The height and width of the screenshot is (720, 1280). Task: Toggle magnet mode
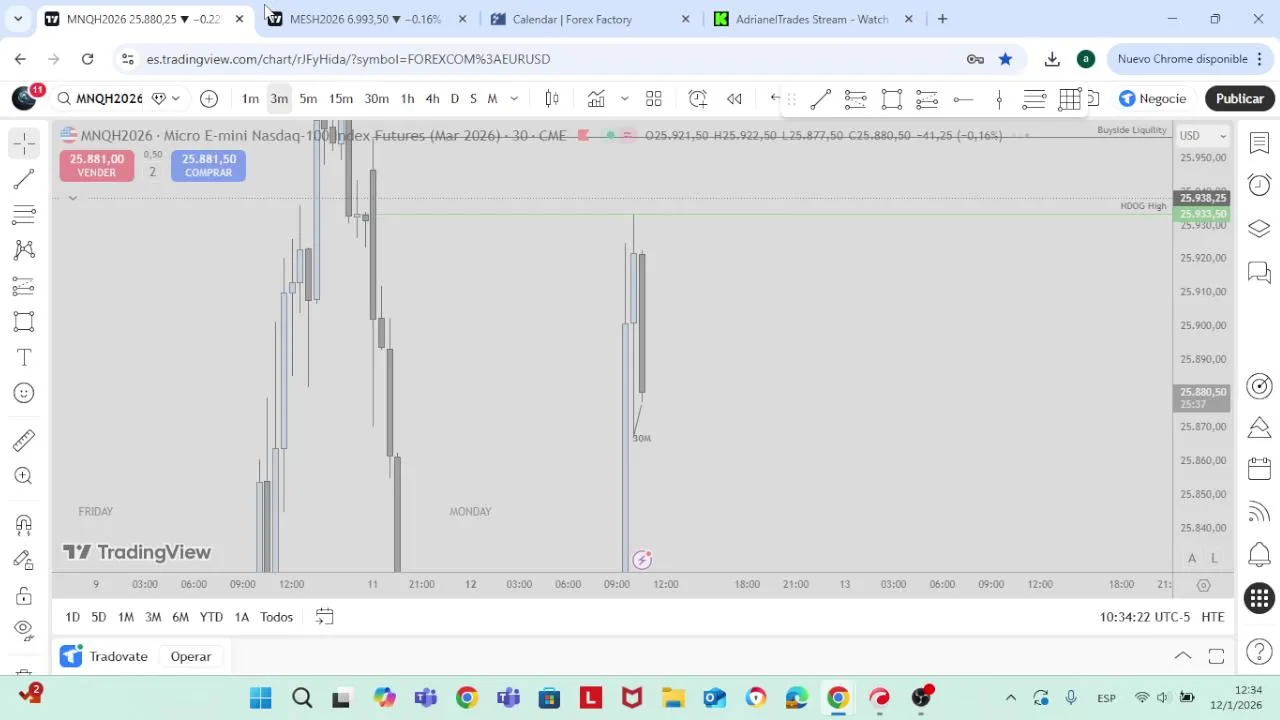(x=24, y=524)
